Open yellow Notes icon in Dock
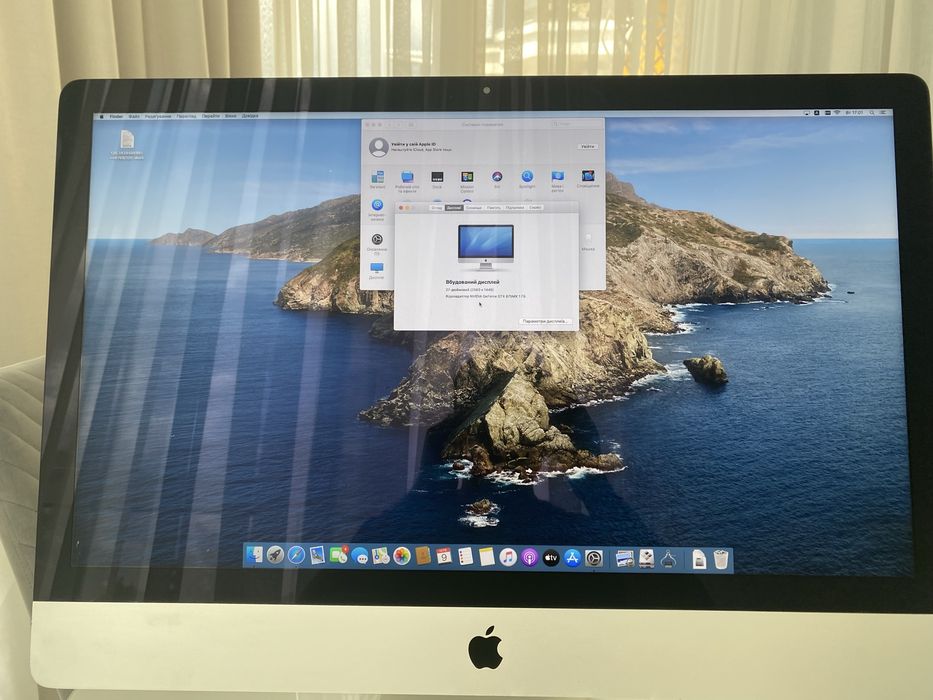Image resolution: width=933 pixels, height=700 pixels. click(487, 557)
